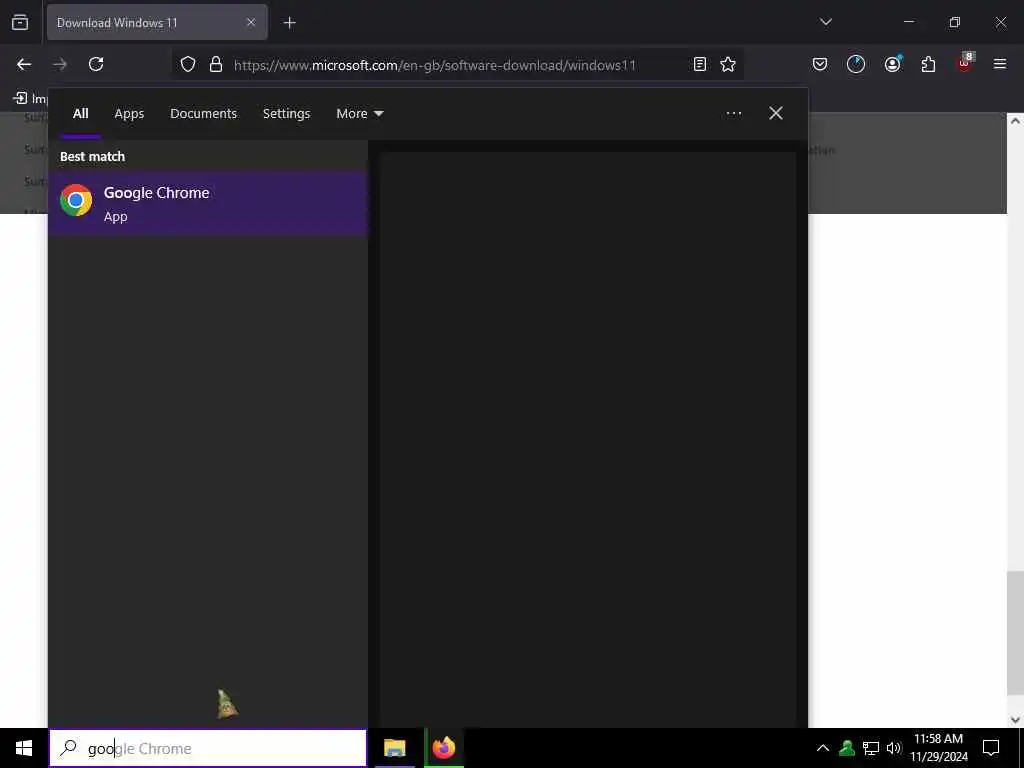This screenshot has height=768, width=1024.
Task: Switch to the Settings search tab
Action: pos(286,114)
